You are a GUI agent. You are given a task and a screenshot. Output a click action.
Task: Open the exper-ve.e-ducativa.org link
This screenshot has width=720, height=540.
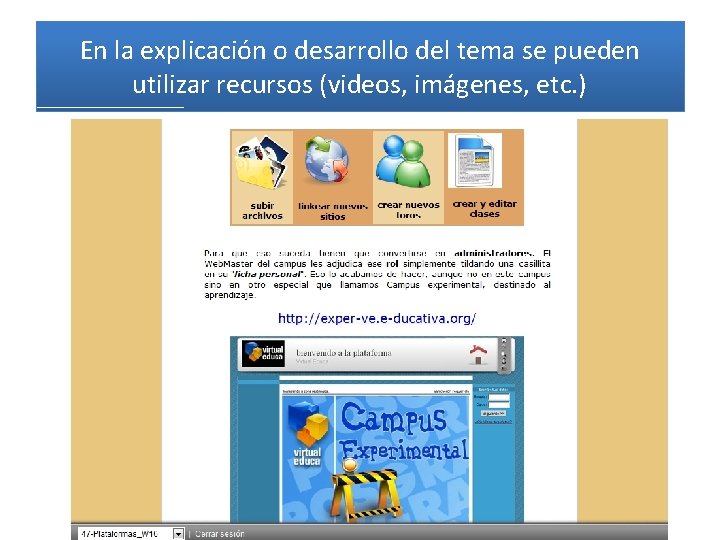377,318
